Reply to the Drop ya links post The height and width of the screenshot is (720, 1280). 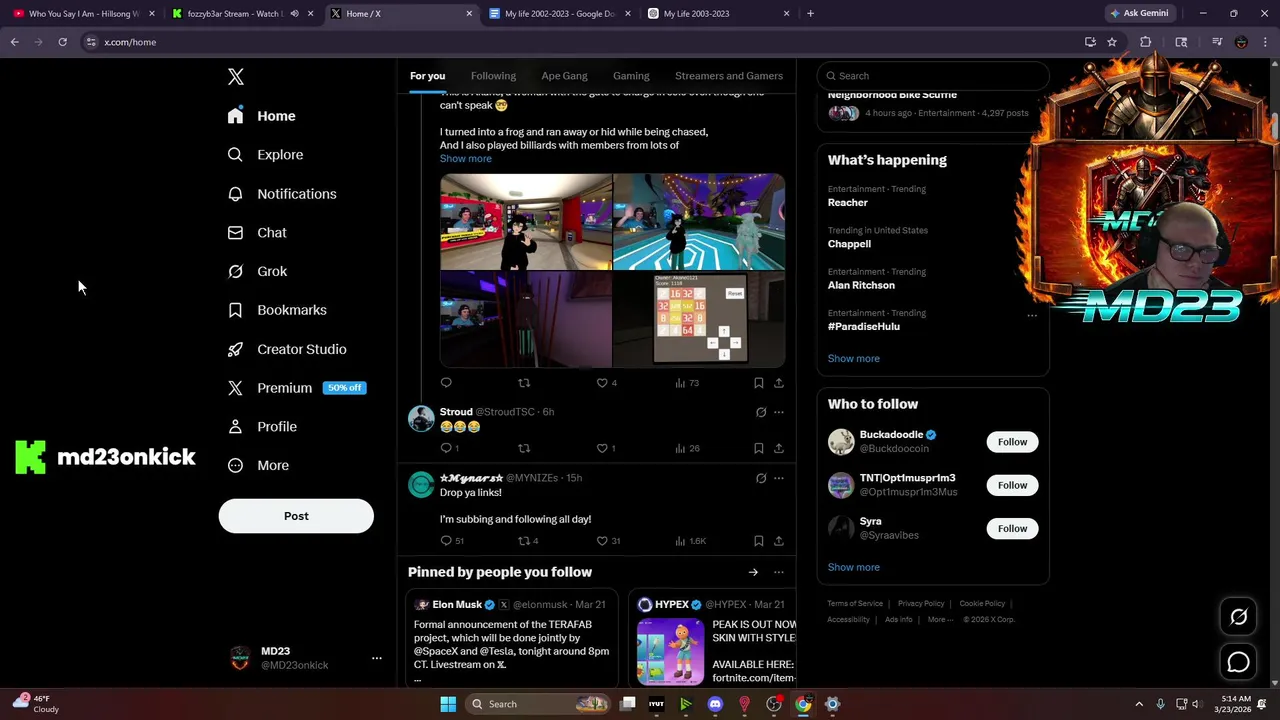(451, 541)
